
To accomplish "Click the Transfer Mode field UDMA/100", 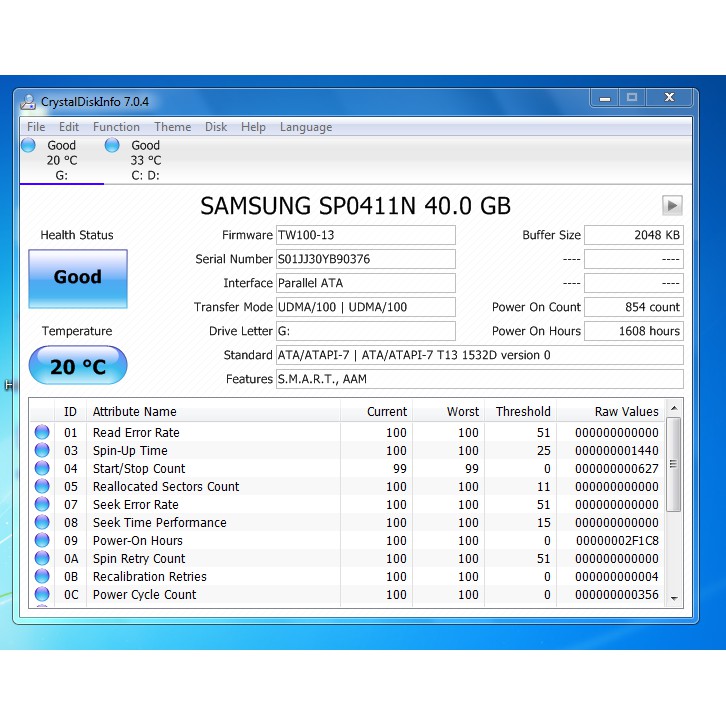I will (x=366, y=307).
